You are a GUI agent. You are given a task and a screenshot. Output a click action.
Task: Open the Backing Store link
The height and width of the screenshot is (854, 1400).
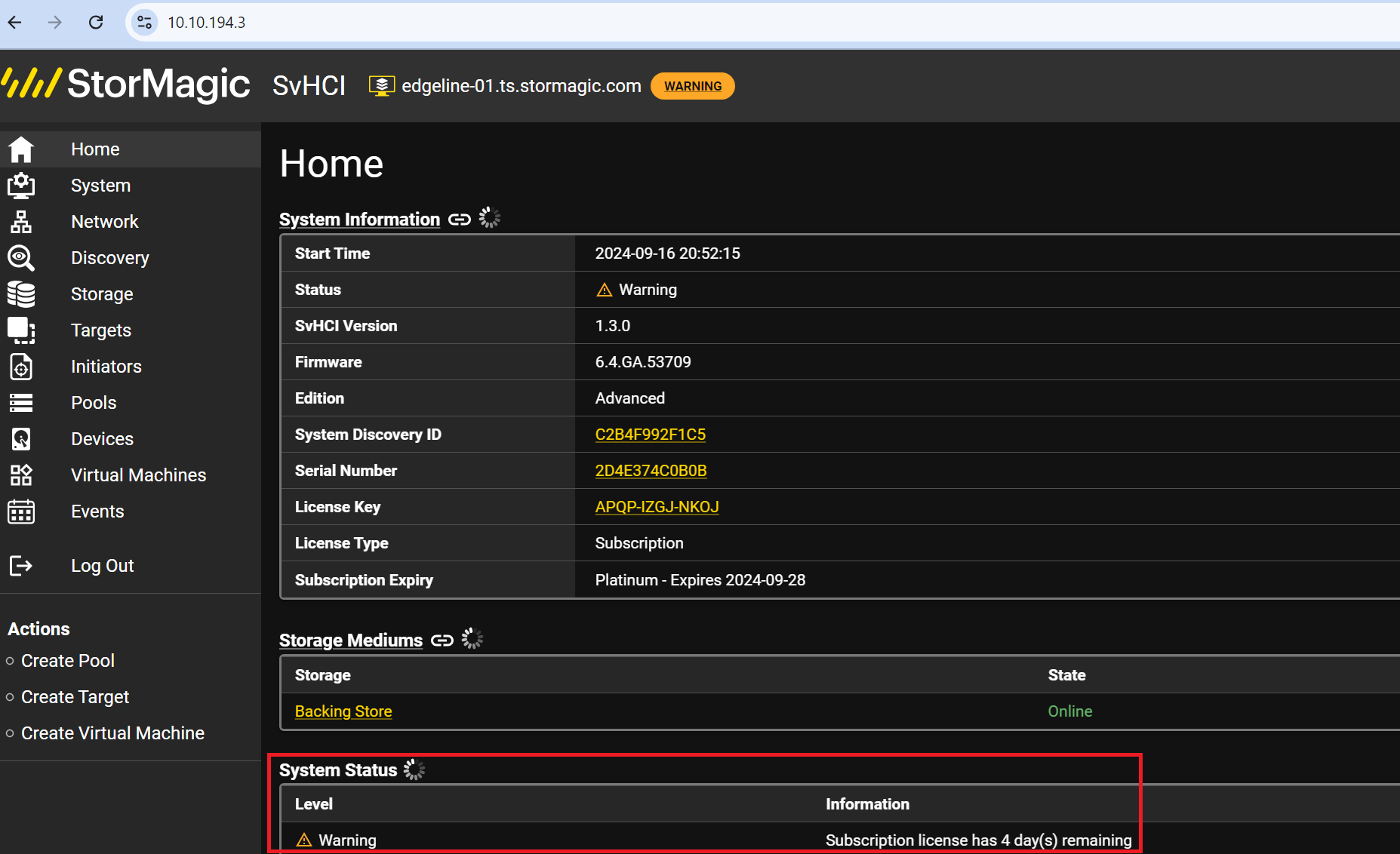(343, 711)
